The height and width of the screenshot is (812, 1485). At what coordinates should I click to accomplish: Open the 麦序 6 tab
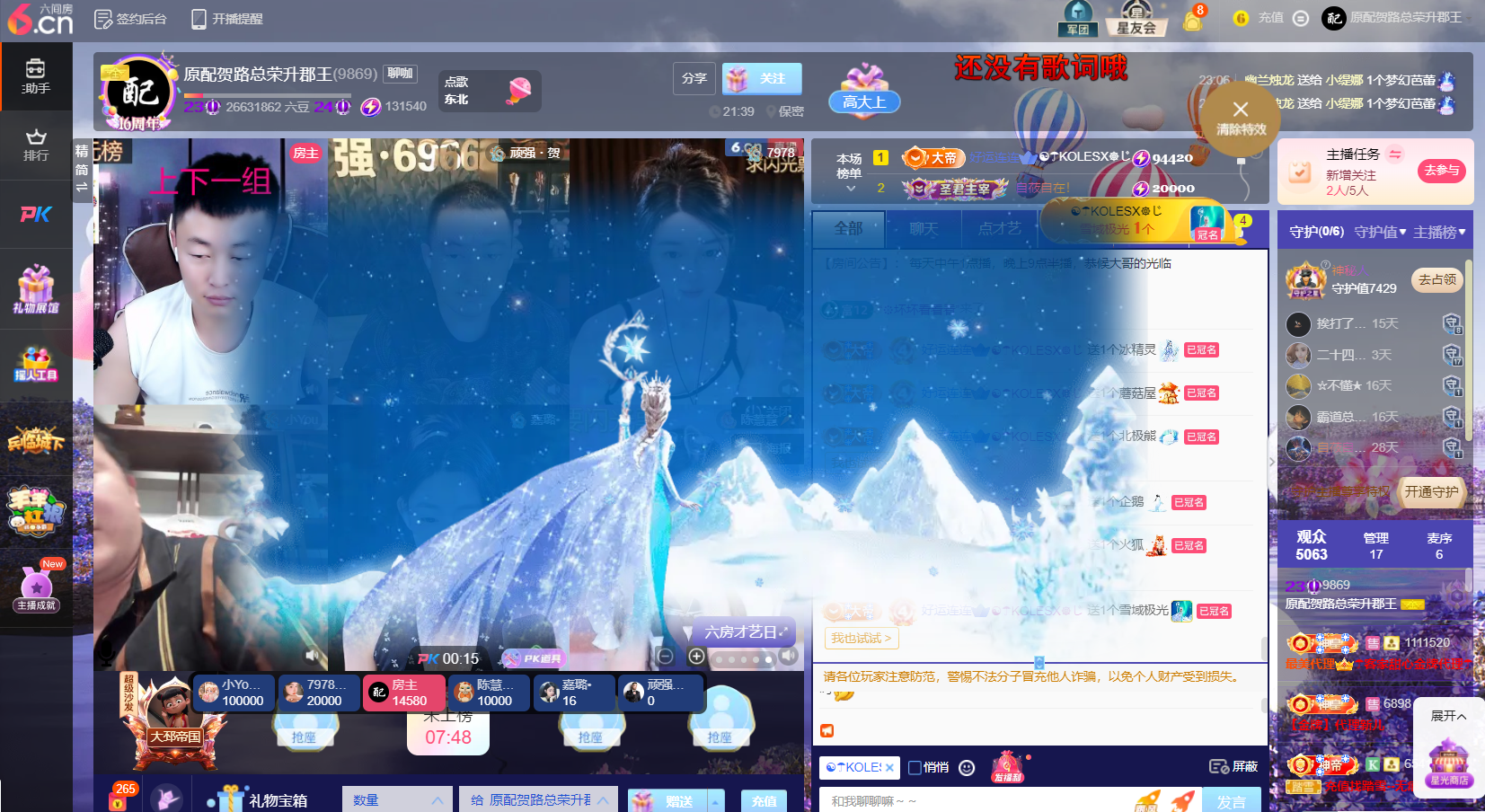pyautogui.click(x=1439, y=545)
